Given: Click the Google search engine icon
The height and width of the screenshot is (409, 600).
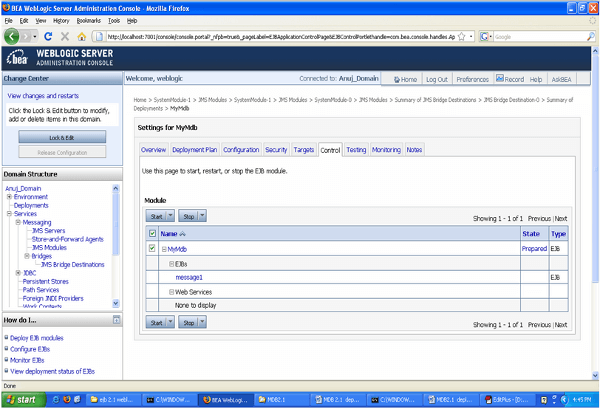Looking at the screenshot, I should 484,37.
